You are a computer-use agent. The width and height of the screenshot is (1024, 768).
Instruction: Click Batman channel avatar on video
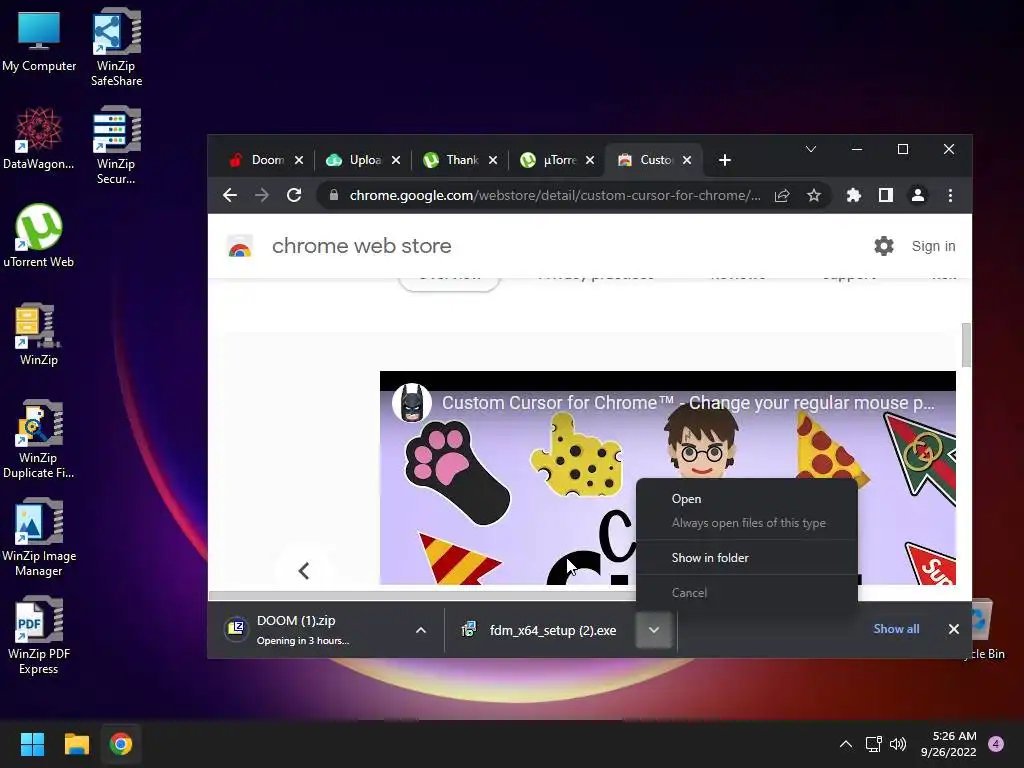(x=411, y=402)
